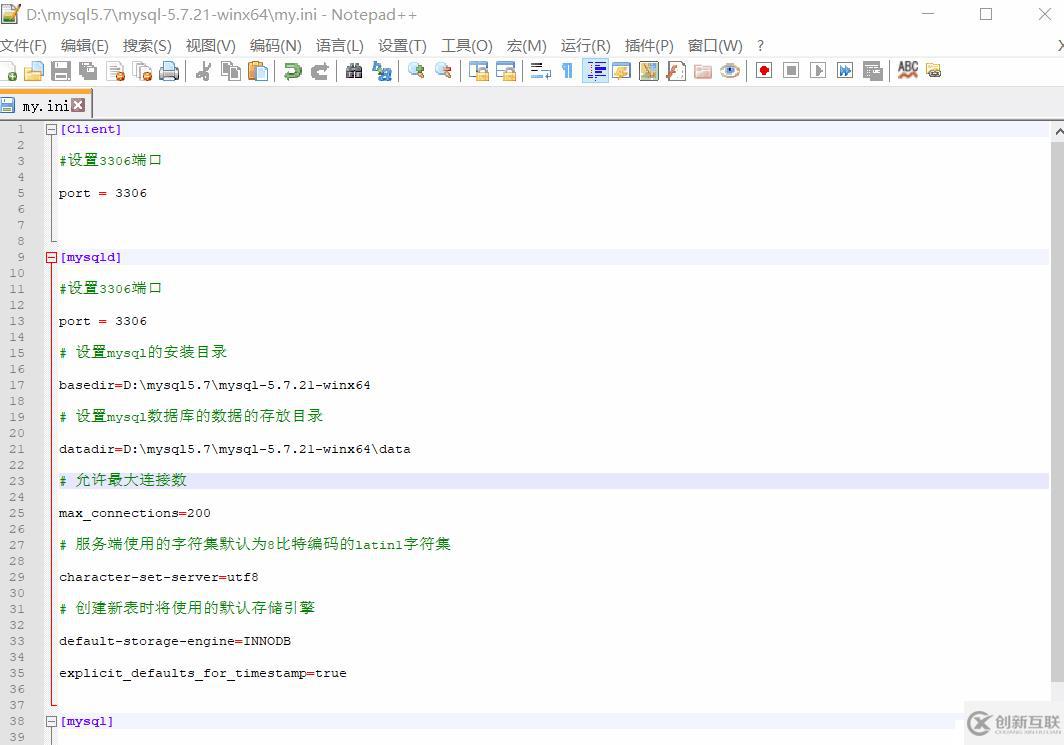Collapse the [Client] section fold marker
Viewport: 1064px width, 745px height.
coord(51,130)
